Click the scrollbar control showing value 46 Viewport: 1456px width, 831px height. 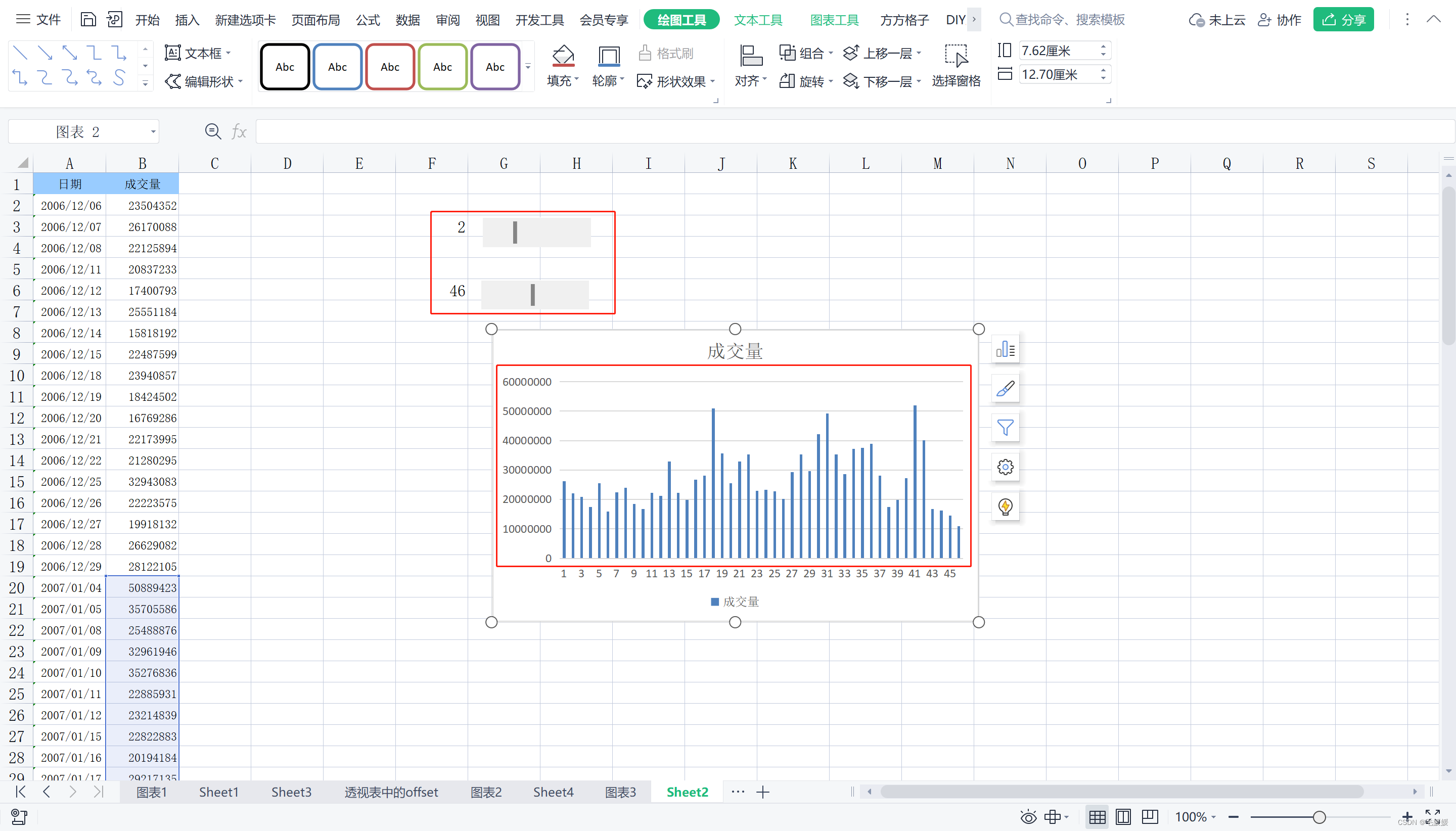(x=535, y=295)
